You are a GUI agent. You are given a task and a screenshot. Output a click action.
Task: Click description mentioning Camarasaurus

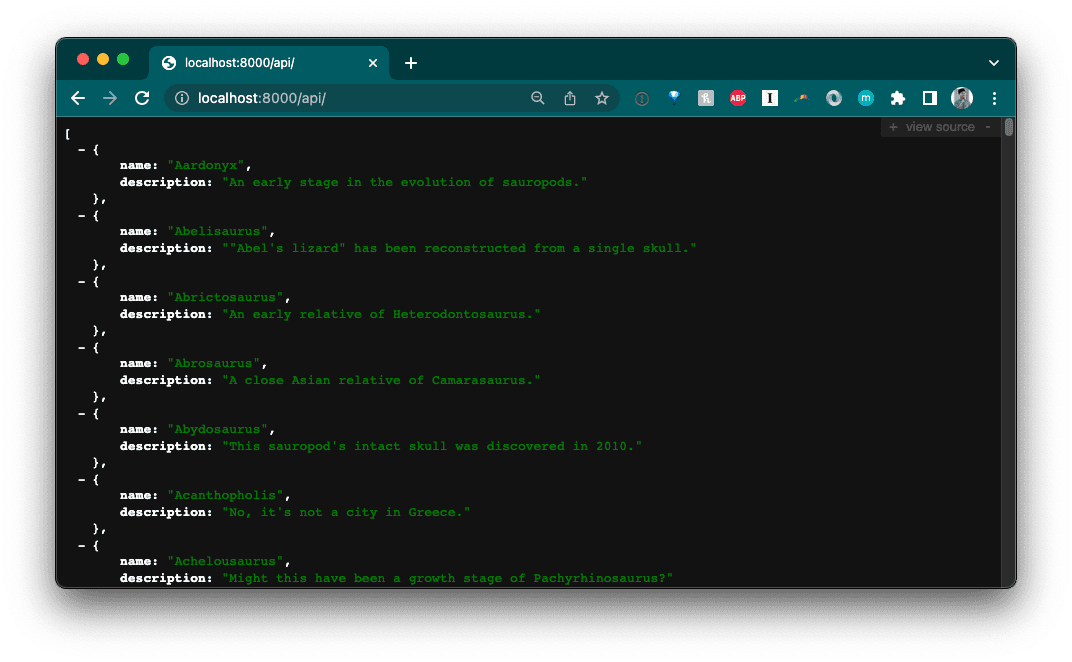pyautogui.click(x=381, y=380)
